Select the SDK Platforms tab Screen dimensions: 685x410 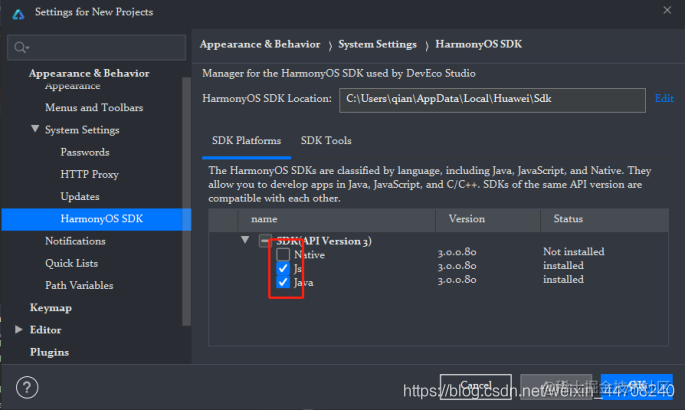tap(246, 141)
